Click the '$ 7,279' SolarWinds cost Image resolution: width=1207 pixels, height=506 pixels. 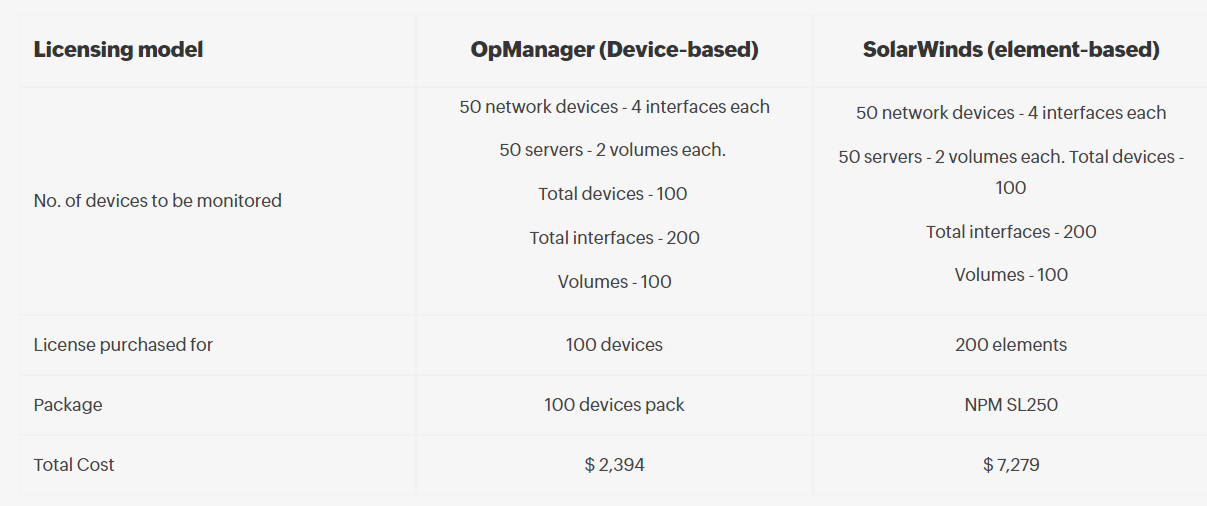[1010, 465]
